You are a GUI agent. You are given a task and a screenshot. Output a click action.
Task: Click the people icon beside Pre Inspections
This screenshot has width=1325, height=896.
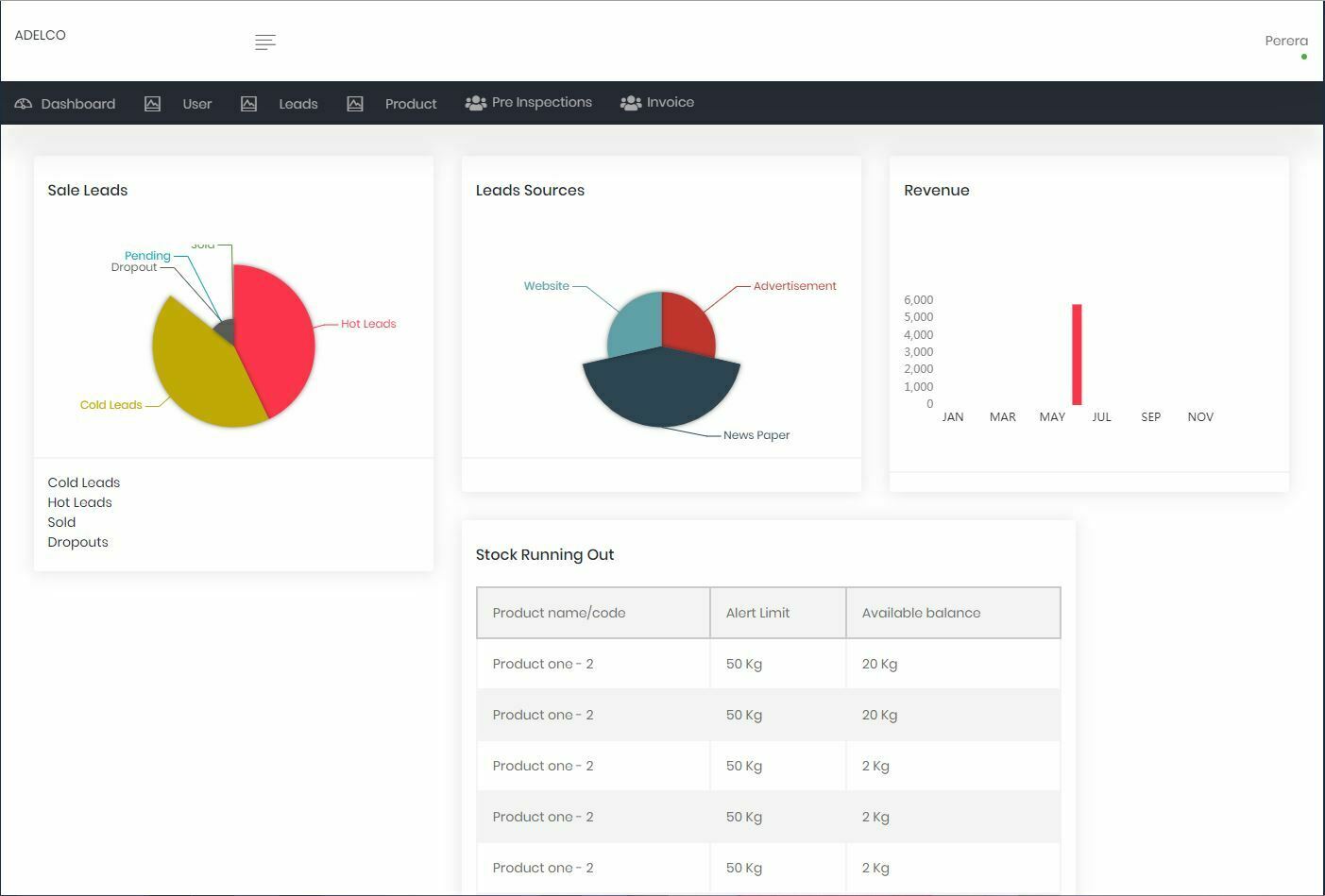[x=476, y=103]
